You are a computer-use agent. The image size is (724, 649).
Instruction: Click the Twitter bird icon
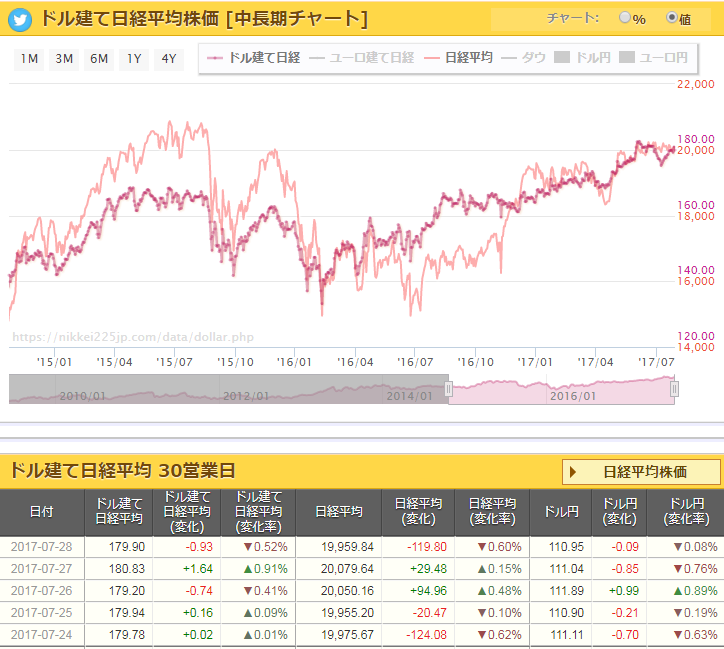click(x=21, y=19)
